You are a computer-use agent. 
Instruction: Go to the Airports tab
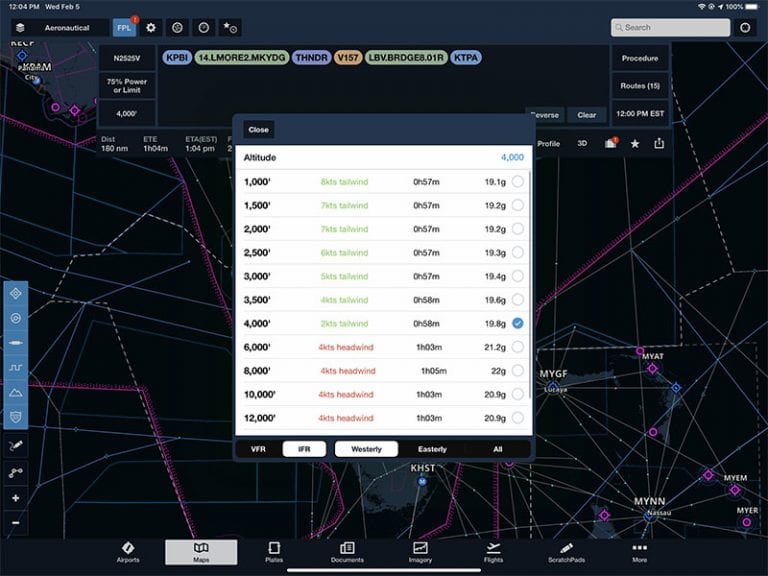[128, 552]
